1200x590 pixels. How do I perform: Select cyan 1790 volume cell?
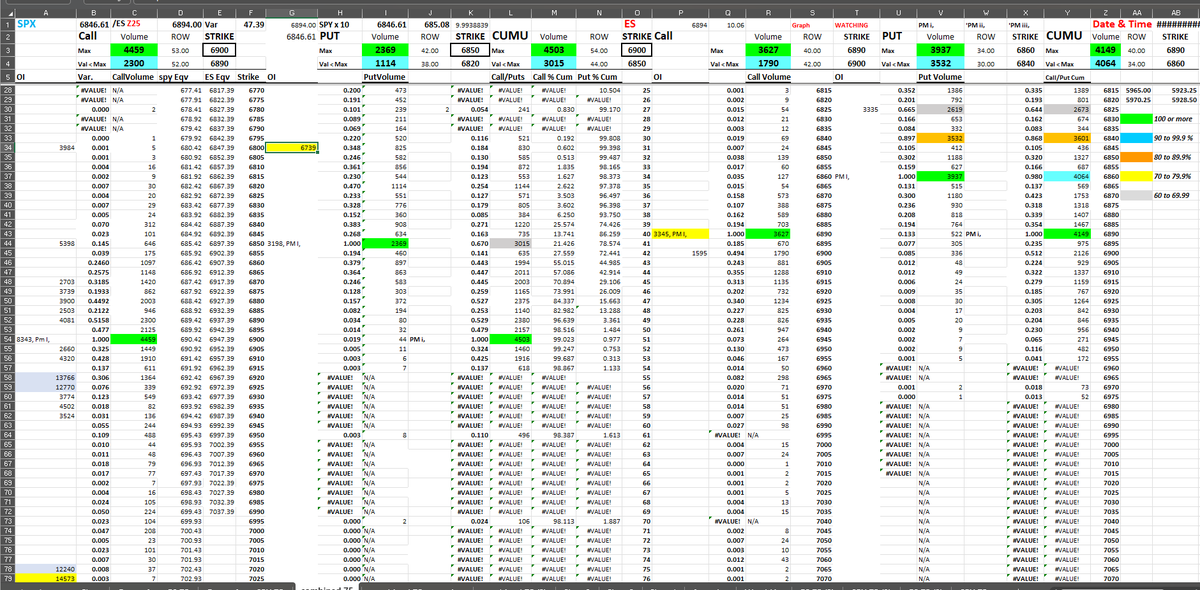point(768,62)
